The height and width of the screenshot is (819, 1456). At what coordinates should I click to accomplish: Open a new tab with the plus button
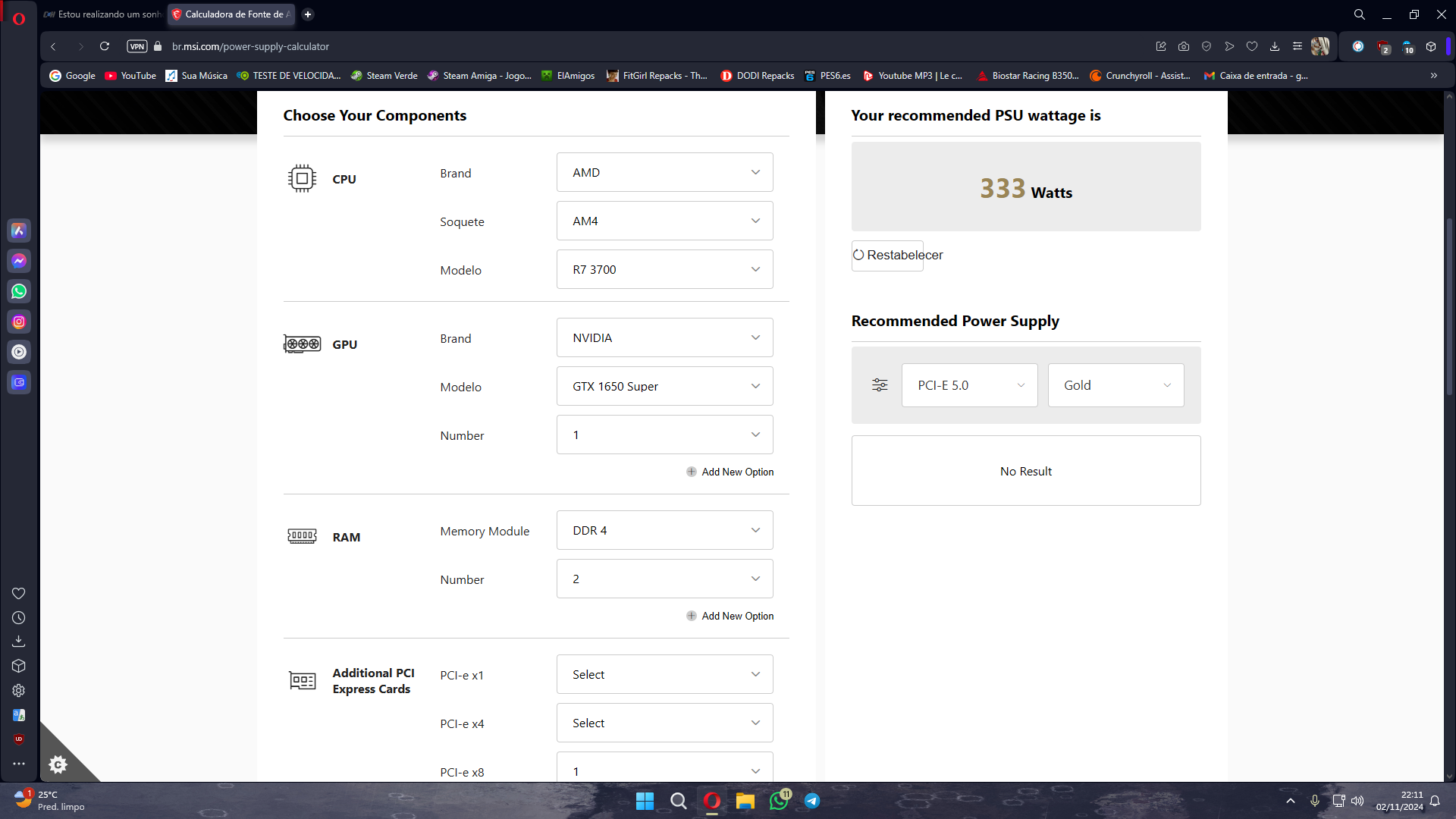[x=308, y=14]
